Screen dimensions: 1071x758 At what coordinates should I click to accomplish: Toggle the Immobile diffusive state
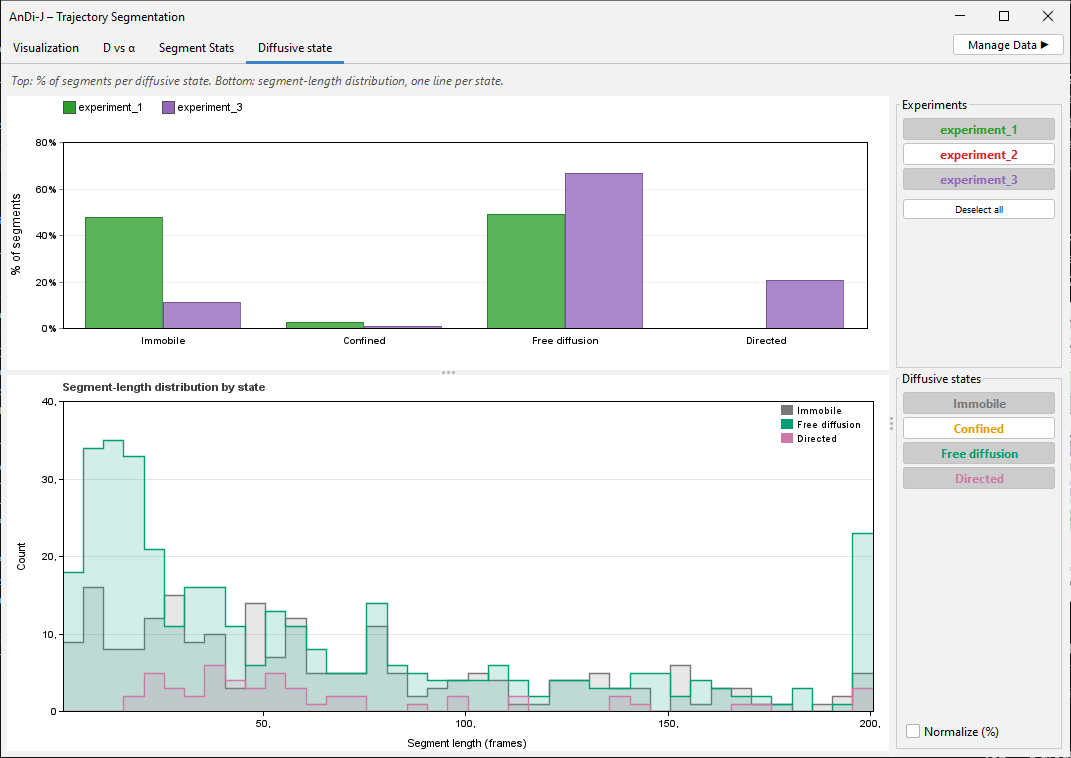[x=978, y=404]
